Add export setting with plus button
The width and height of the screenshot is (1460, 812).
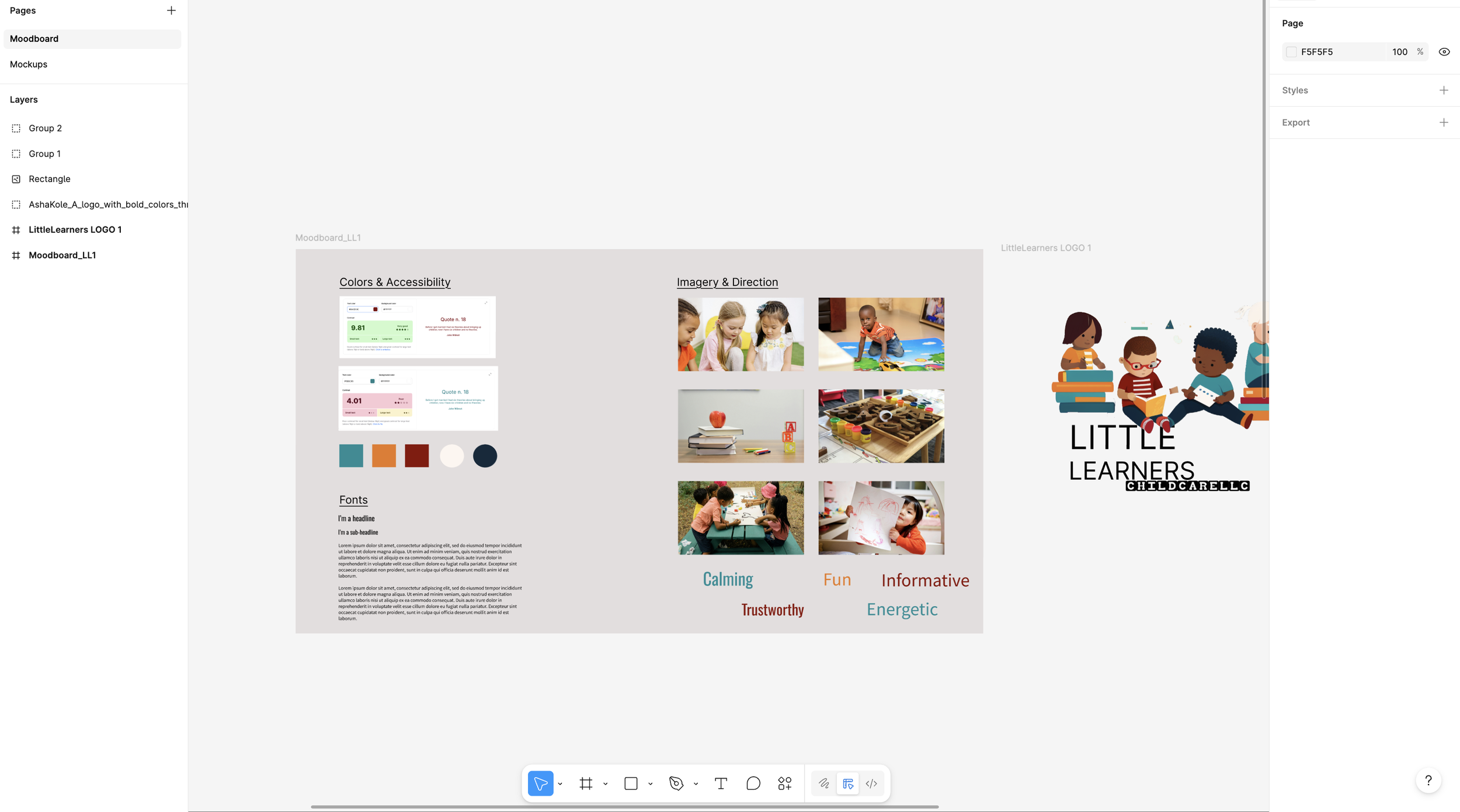click(1444, 123)
